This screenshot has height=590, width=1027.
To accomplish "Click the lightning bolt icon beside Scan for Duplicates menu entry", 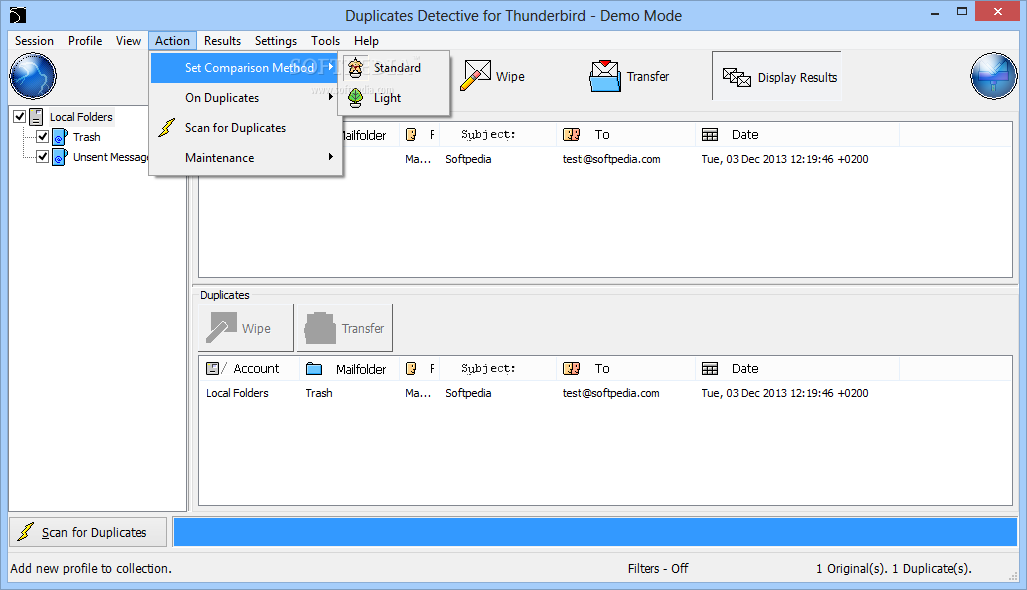I will coord(167,127).
